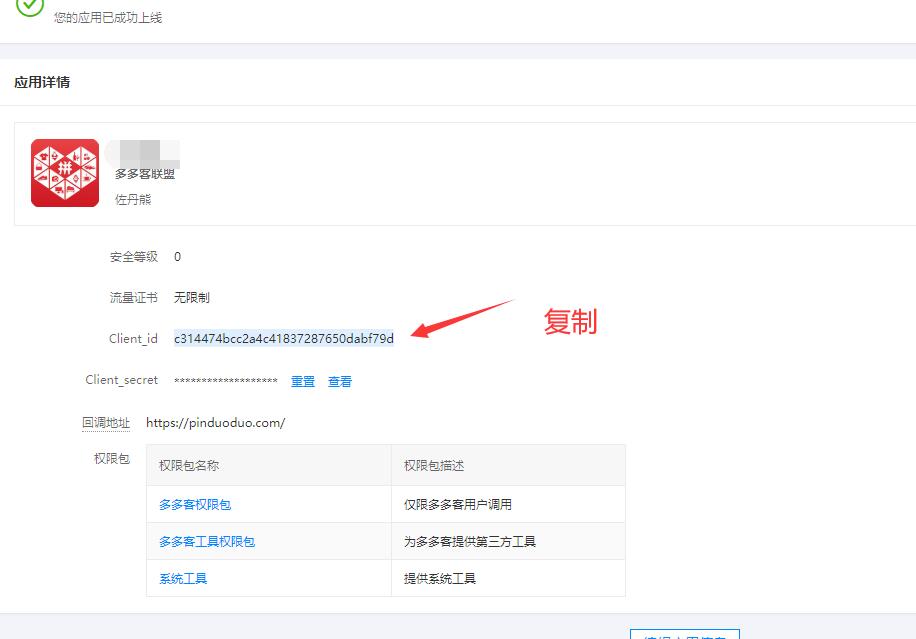The width and height of the screenshot is (916, 639).
Task: Click the 佐丹熊 name under the app
Action: (133, 200)
